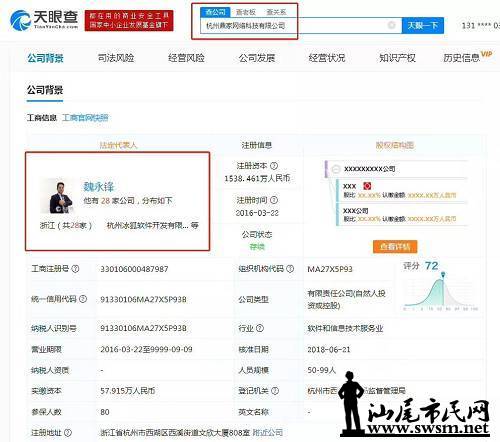Click the 实缴资本 value 57.915万人民币
500x442 pixels.
pyautogui.click(x=128, y=391)
